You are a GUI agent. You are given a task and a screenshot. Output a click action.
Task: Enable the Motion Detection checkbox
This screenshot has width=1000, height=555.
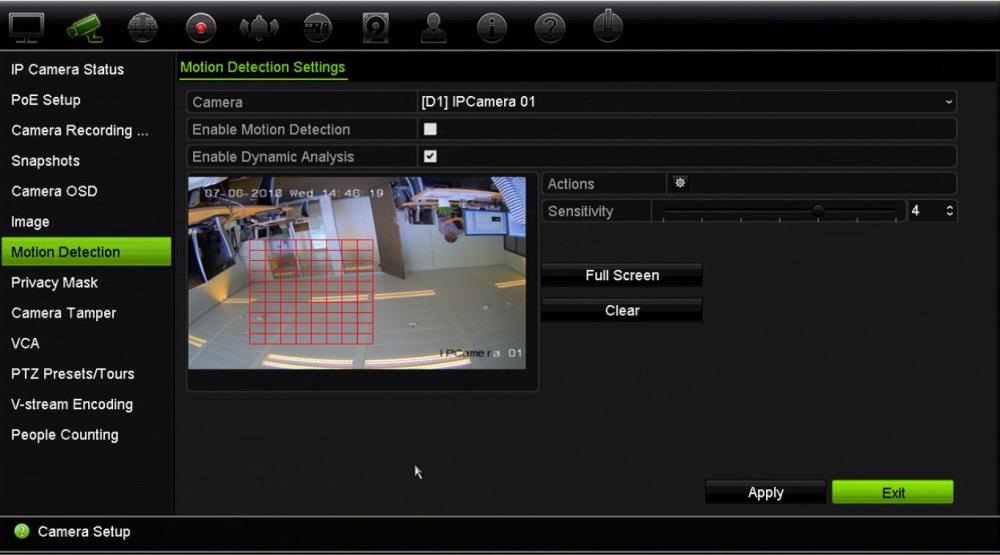point(430,129)
